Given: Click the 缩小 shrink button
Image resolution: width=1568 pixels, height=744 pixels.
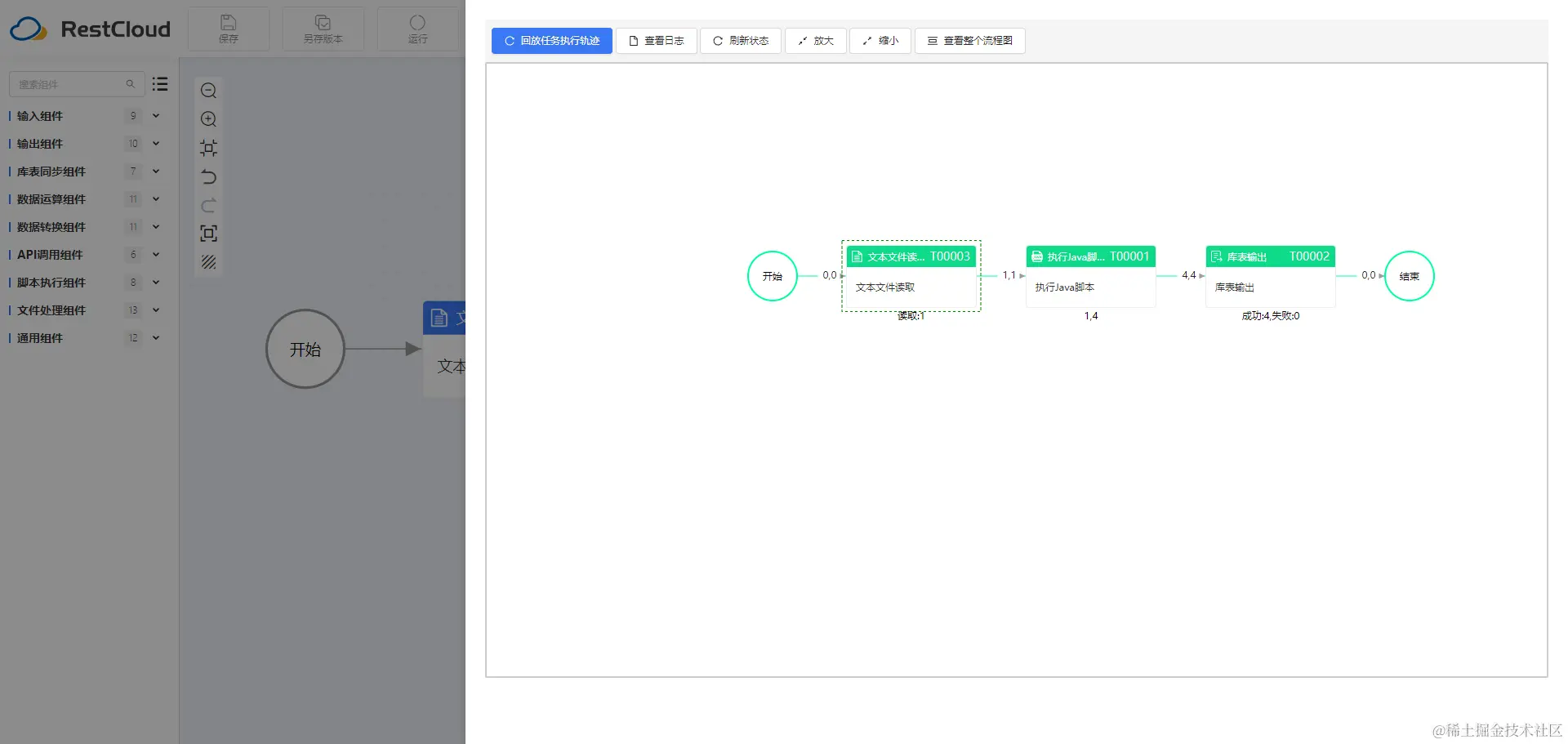Looking at the screenshot, I should tap(880, 41).
